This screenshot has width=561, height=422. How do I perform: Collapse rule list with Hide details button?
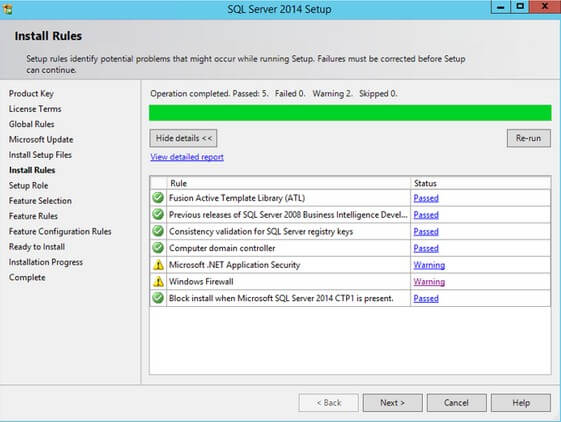click(x=183, y=138)
